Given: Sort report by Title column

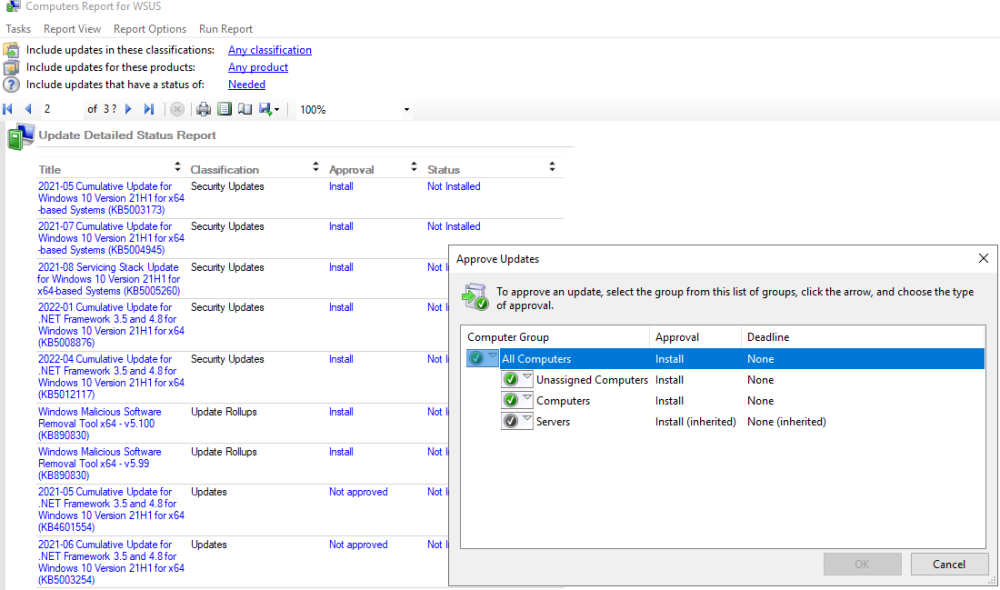Looking at the screenshot, I should point(177,166).
